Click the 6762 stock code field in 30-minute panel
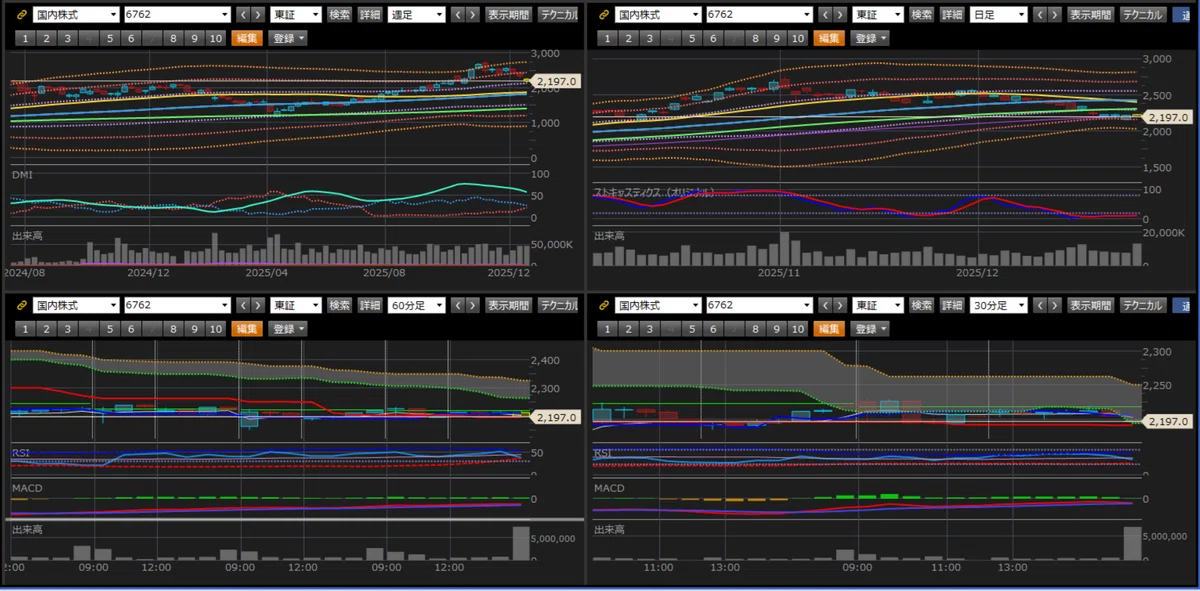The width and height of the screenshot is (1200, 591). coord(760,305)
